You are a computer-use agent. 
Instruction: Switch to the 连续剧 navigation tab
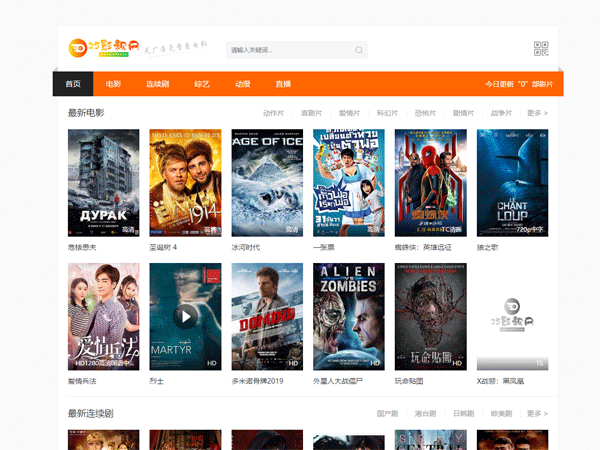pos(157,84)
